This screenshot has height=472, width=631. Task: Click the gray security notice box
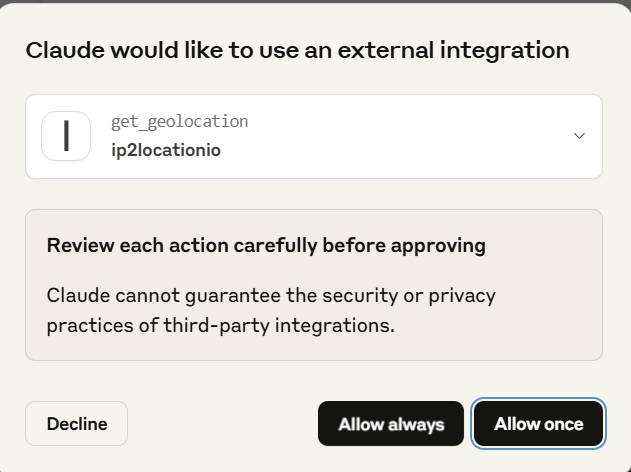(x=314, y=285)
